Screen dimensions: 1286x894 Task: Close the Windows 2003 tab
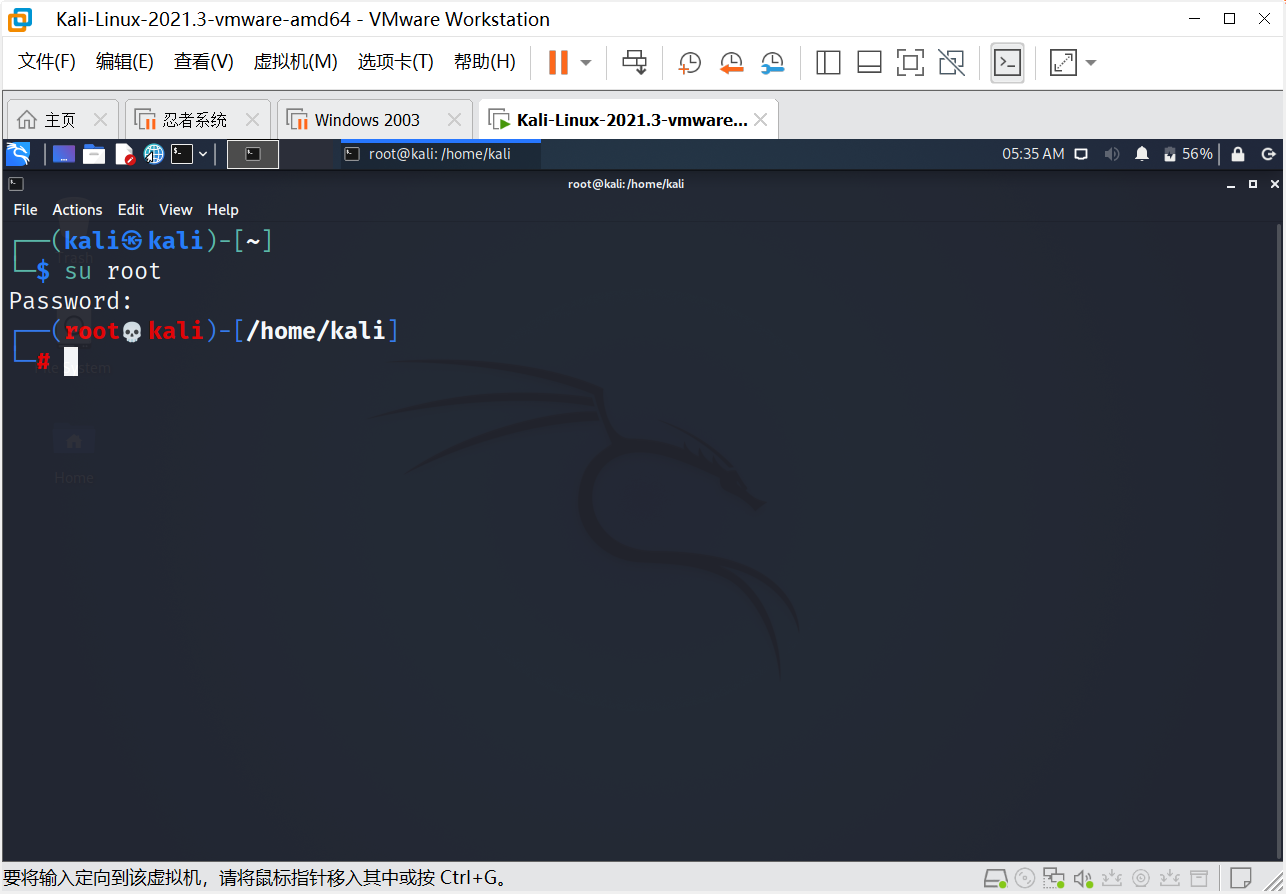[455, 120]
